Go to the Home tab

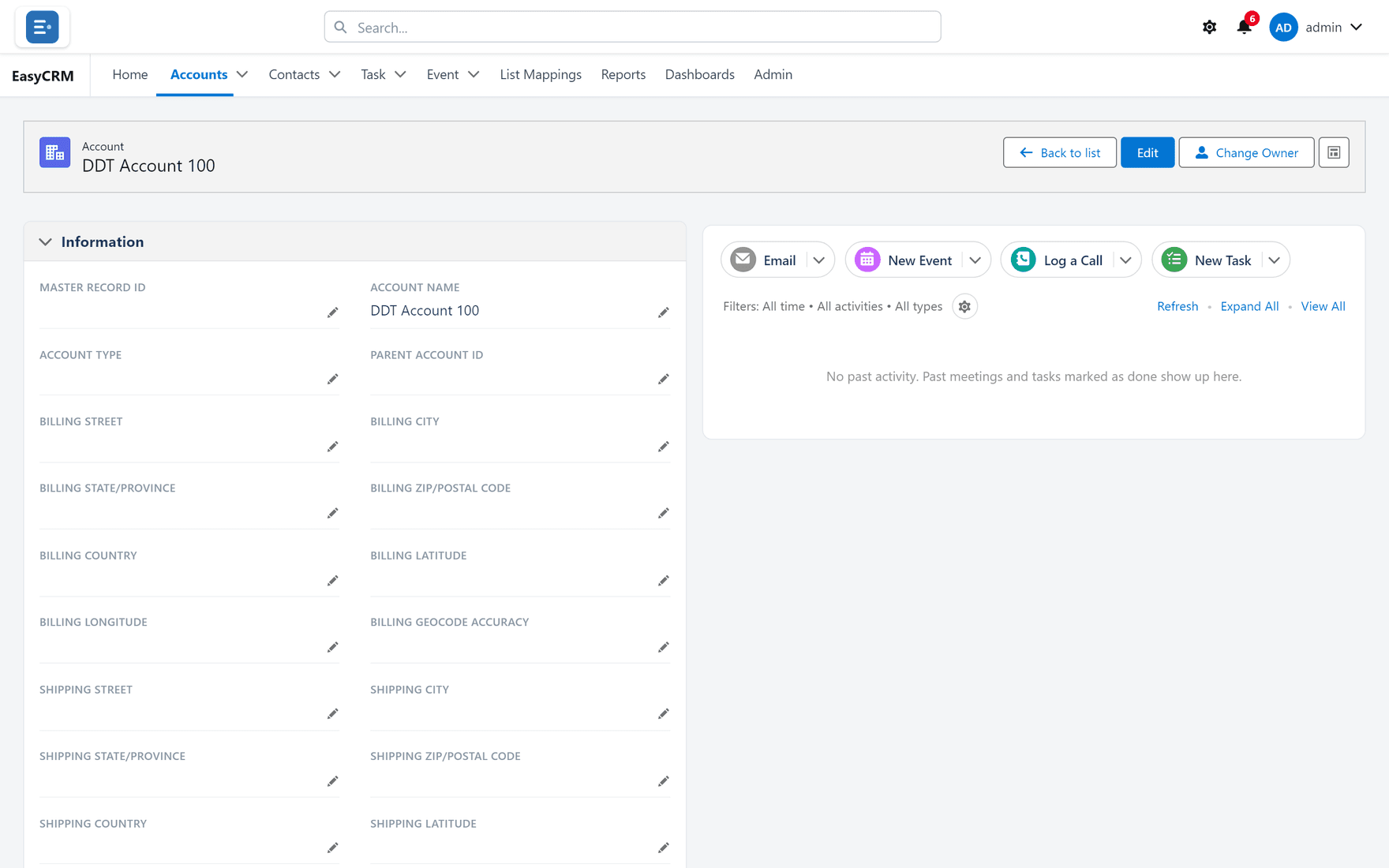click(130, 74)
